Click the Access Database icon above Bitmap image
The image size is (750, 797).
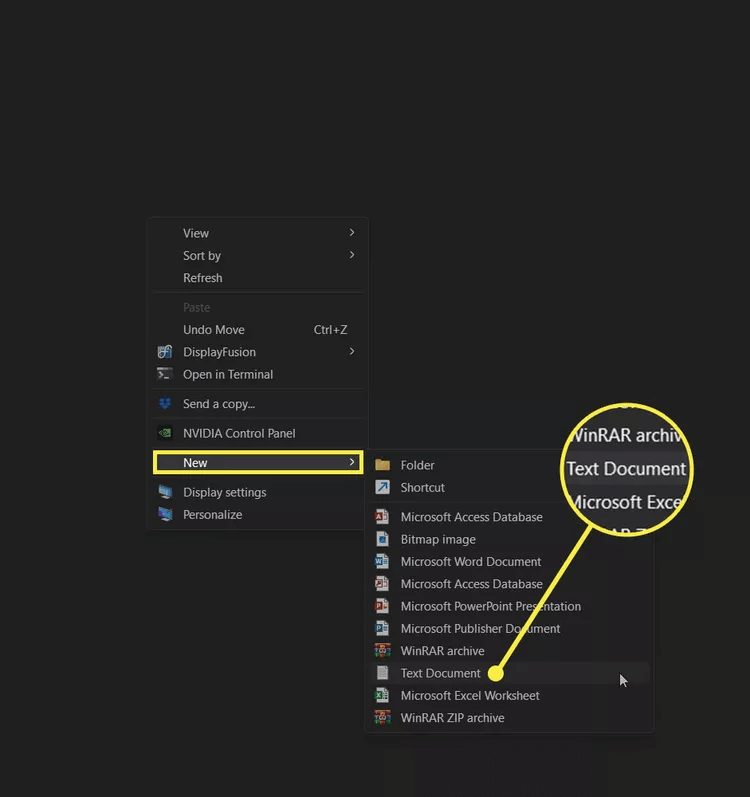click(382, 516)
